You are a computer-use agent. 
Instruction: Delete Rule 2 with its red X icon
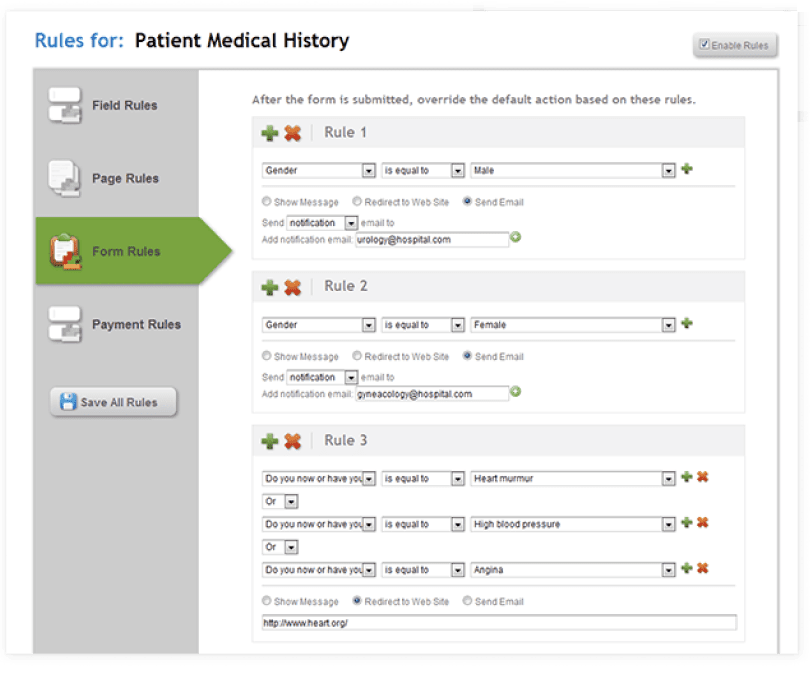pyautogui.click(x=292, y=287)
